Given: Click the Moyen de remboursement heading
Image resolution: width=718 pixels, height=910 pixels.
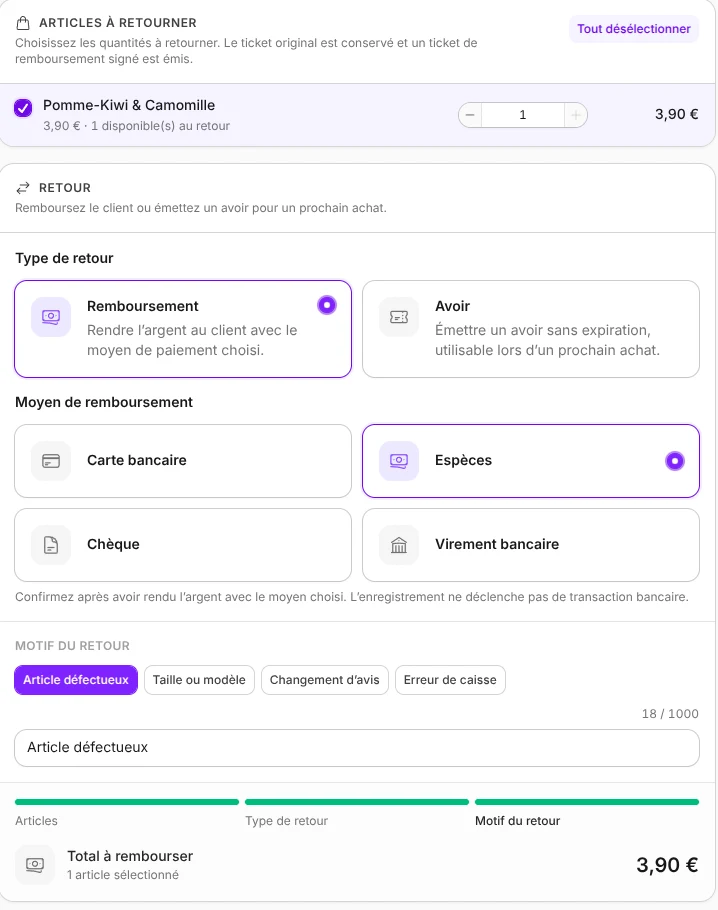Looking at the screenshot, I should [104, 402].
